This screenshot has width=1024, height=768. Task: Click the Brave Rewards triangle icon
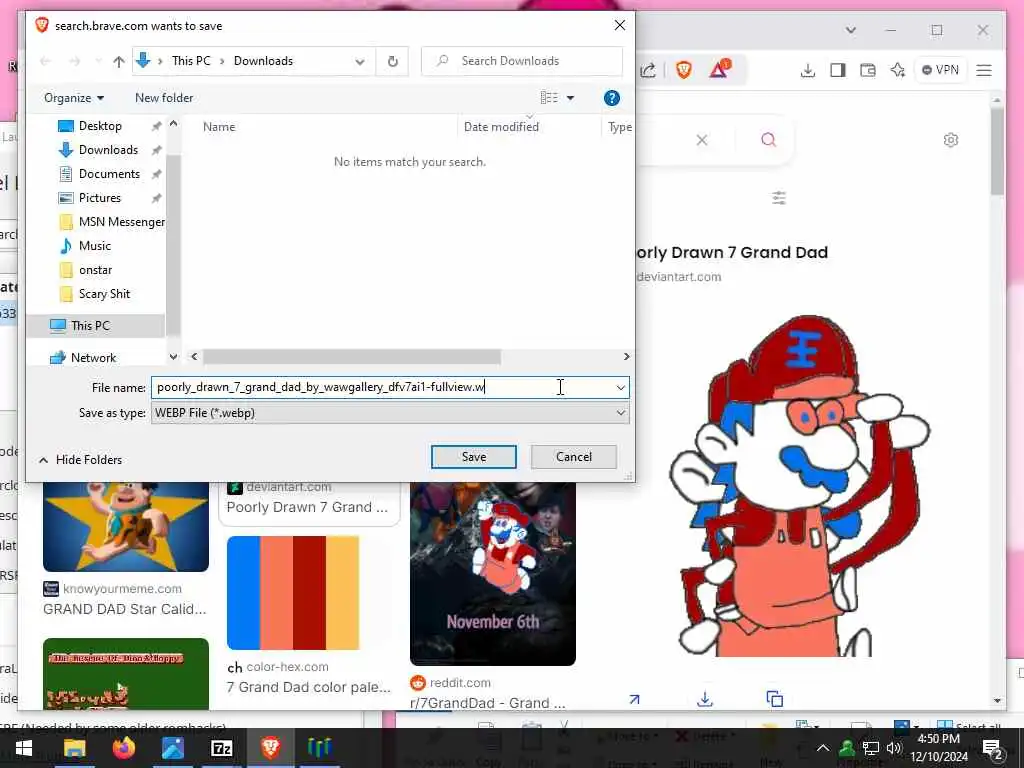[720, 69]
